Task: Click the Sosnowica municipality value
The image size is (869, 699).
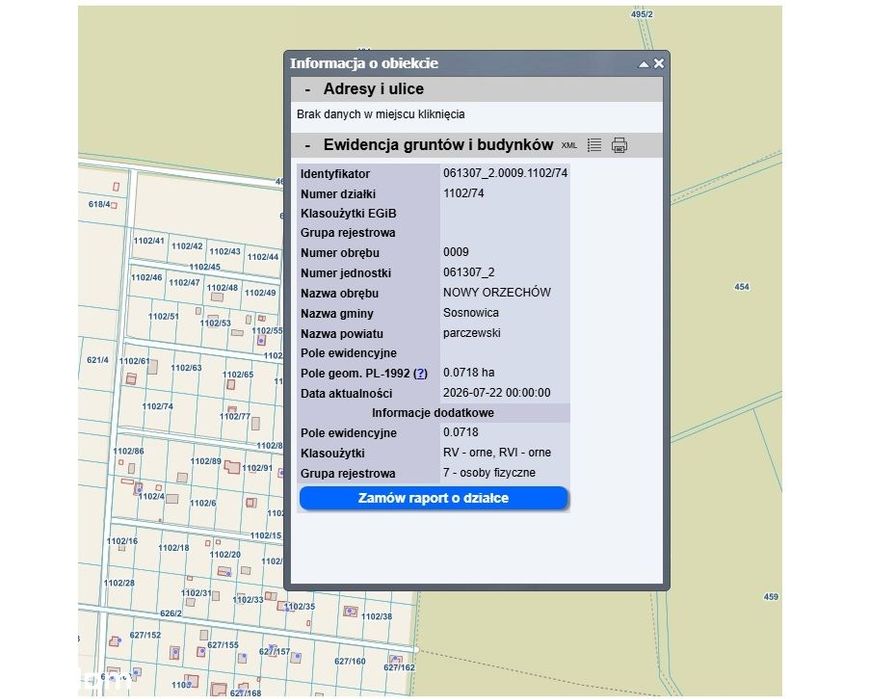Action: (471, 313)
